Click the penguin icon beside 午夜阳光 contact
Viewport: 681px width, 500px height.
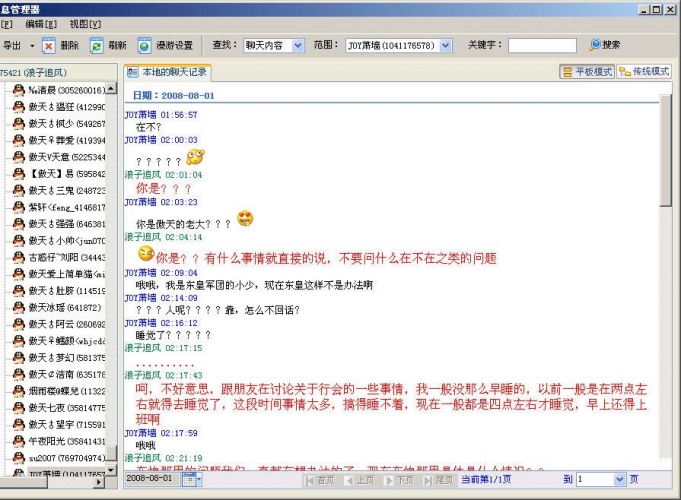click(18, 440)
